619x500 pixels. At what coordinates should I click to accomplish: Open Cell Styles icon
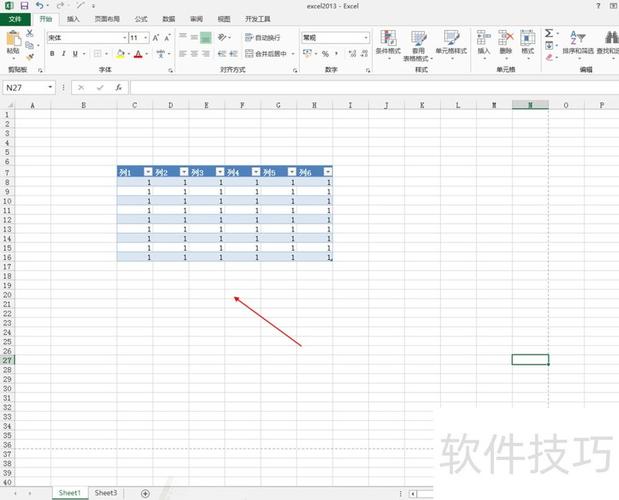tap(451, 38)
